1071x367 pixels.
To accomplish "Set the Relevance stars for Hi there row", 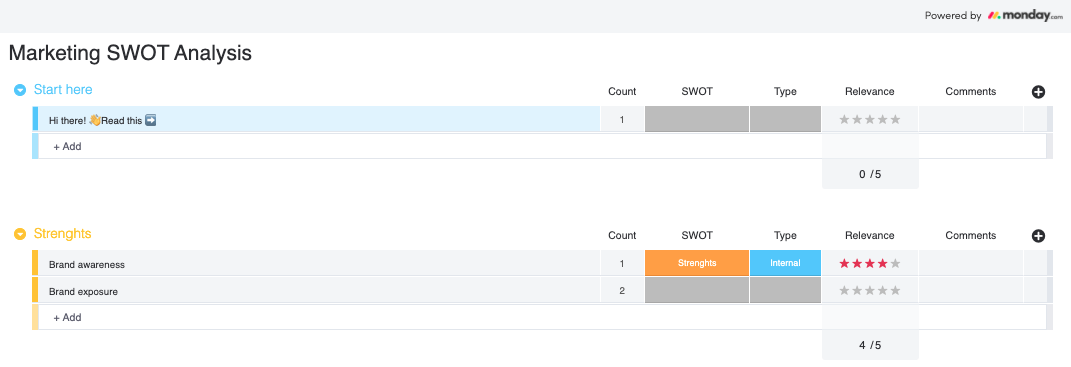I will coord(870,120).
